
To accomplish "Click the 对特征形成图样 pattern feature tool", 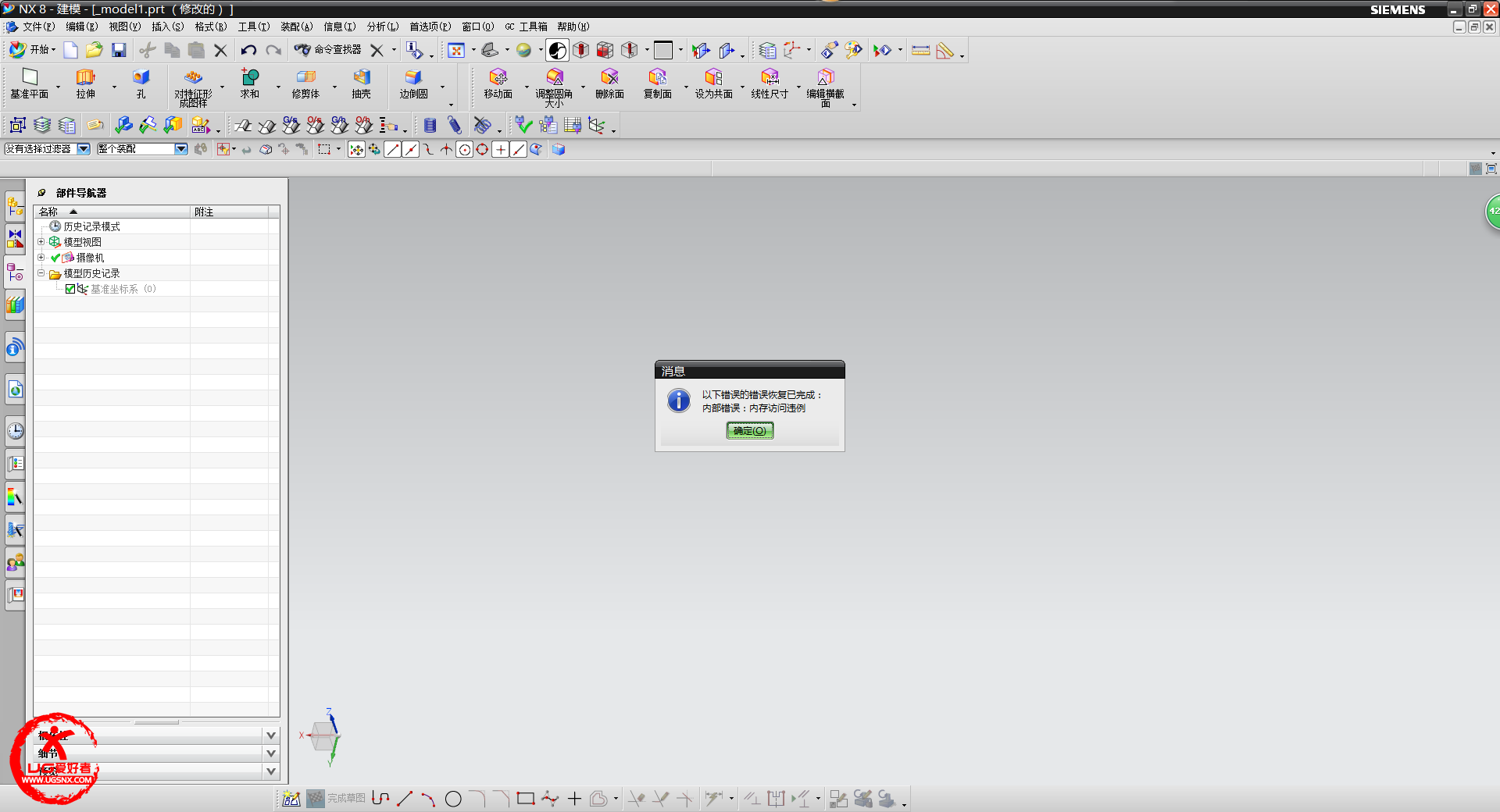I will click(193, 87).
